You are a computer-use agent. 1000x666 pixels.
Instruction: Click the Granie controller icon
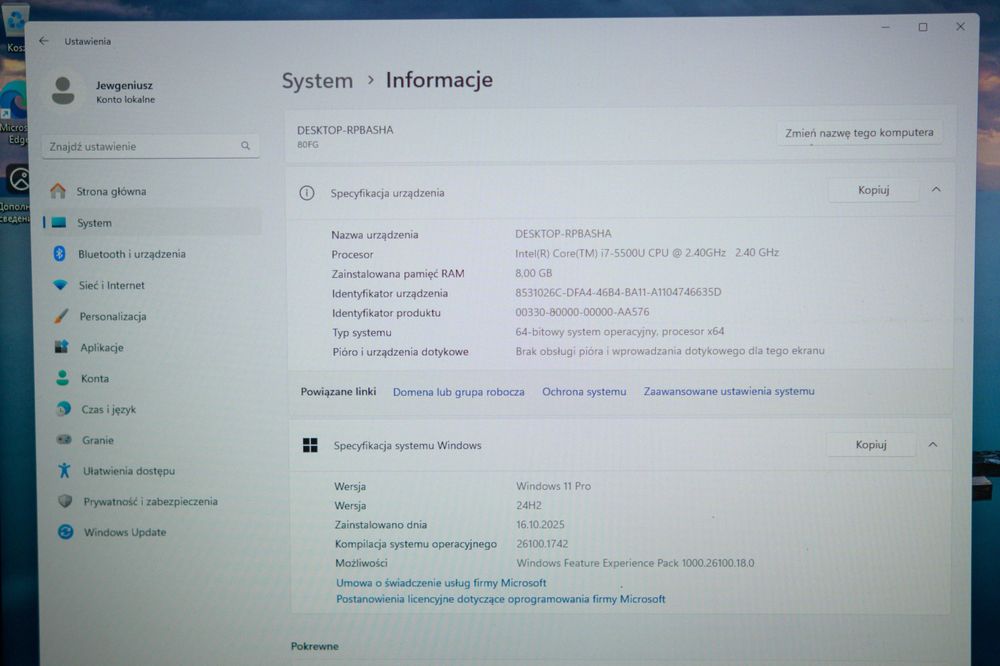click(x=64, y=440)
